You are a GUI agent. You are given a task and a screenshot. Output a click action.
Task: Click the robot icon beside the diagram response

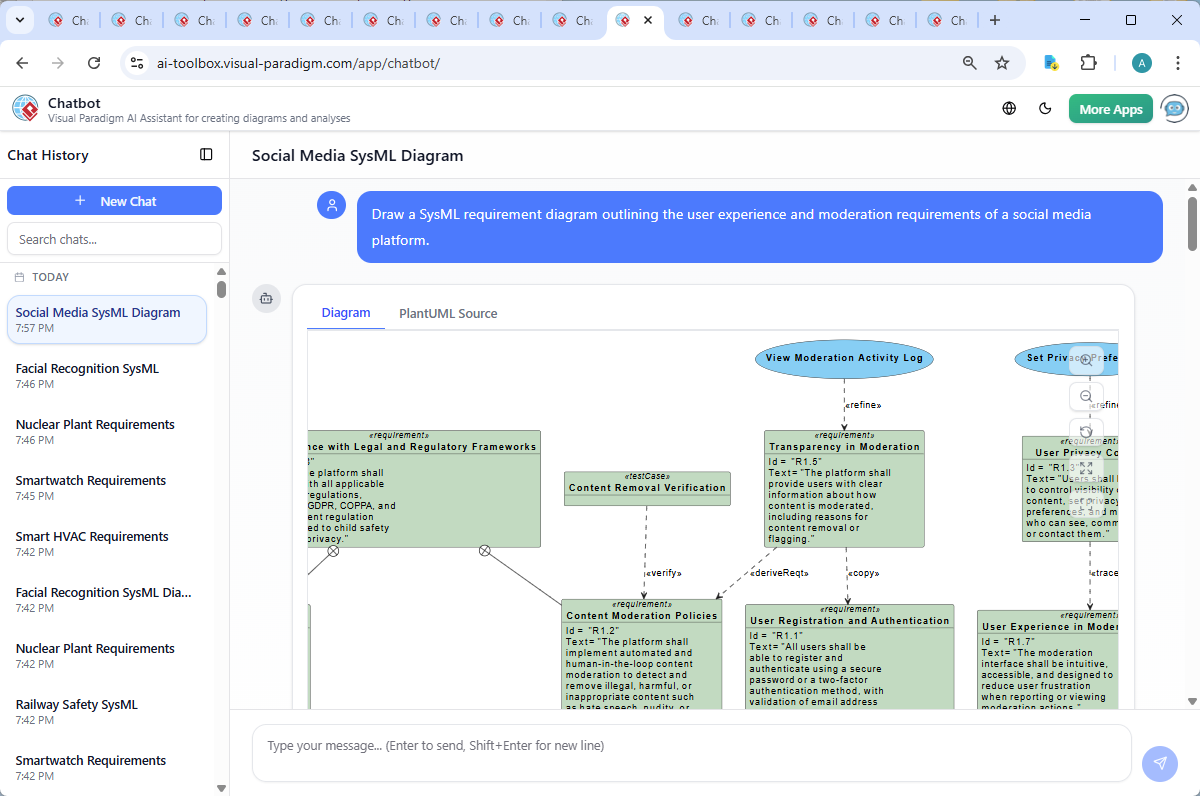point(266,298)
